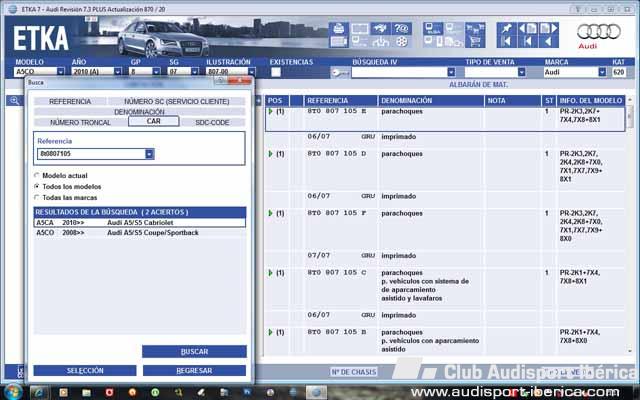Viewport: 640px width, 400px height.
Task: Go to next page with right-arrow page icon
Action: click(x=549, y=29)
